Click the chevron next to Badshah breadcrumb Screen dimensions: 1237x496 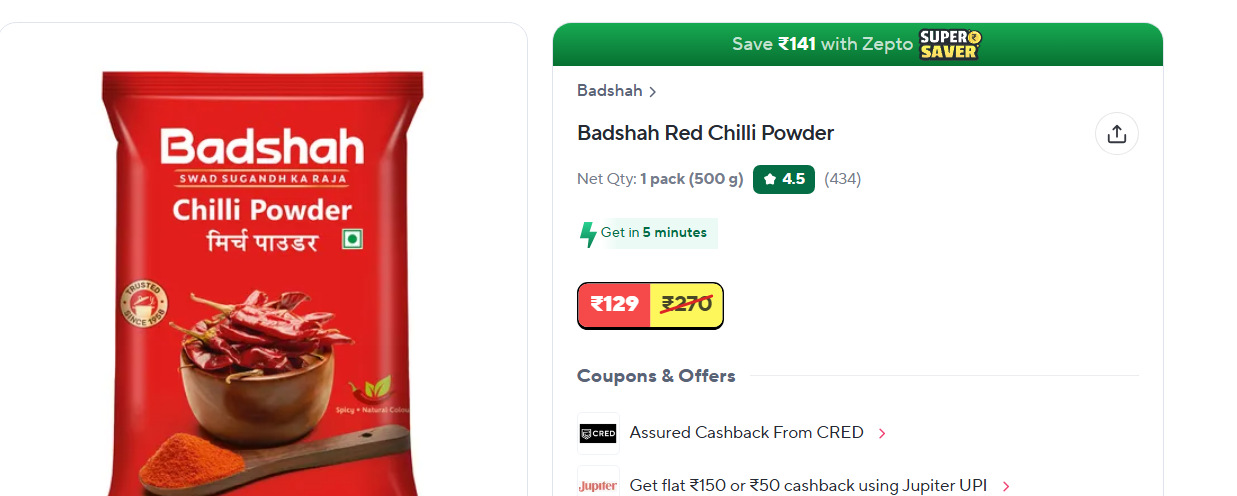pos(653,92)
